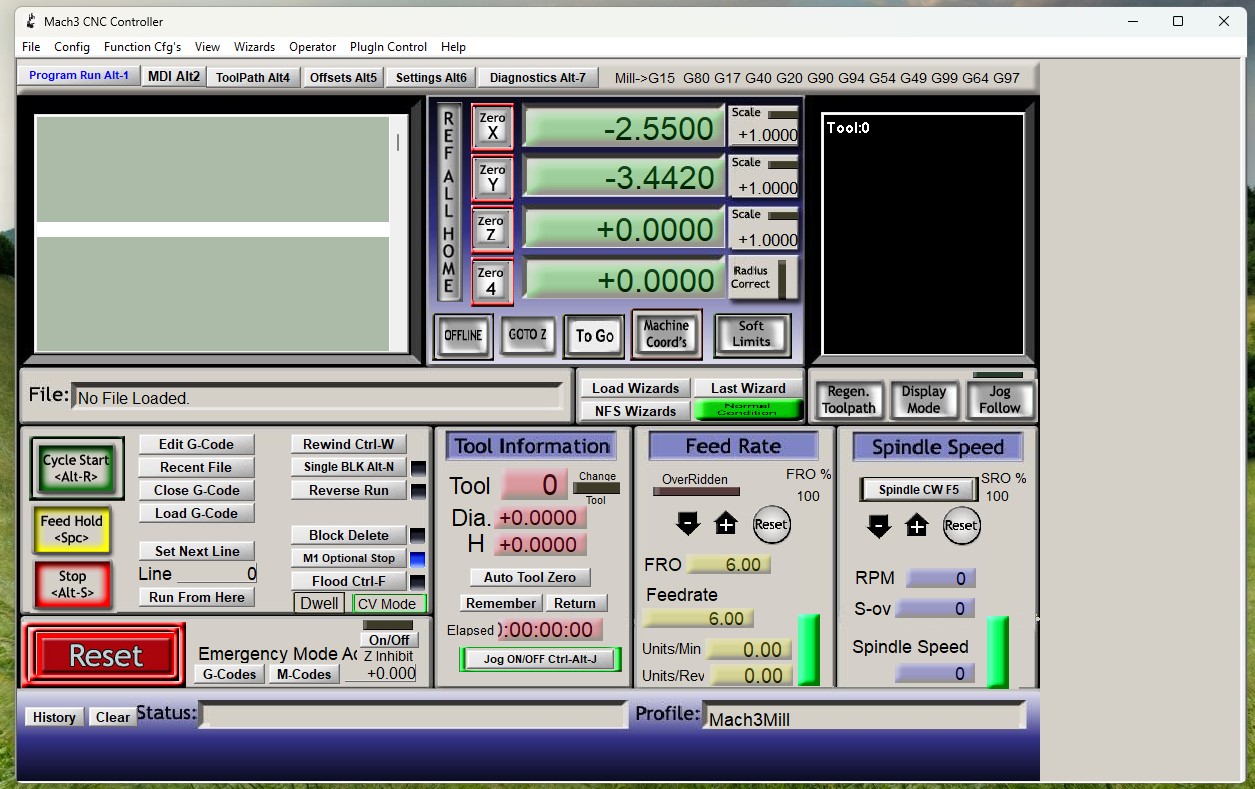Click the Zero X axis button
The width and height of the screenshot is (1255, 789).
click(x=492, y=127)
